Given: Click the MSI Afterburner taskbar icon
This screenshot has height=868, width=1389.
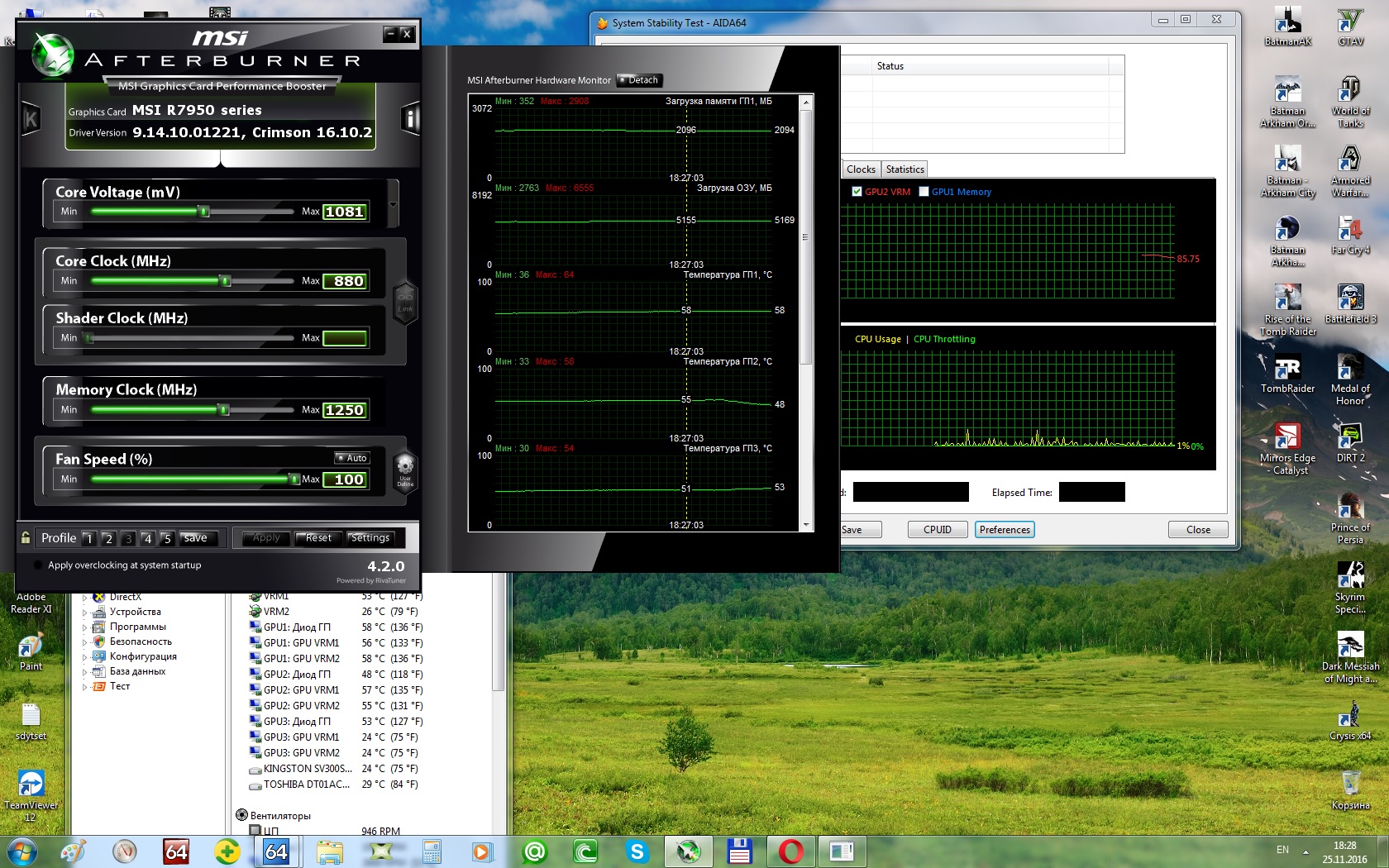Looking at the screenshot, I should coord(688,851).
